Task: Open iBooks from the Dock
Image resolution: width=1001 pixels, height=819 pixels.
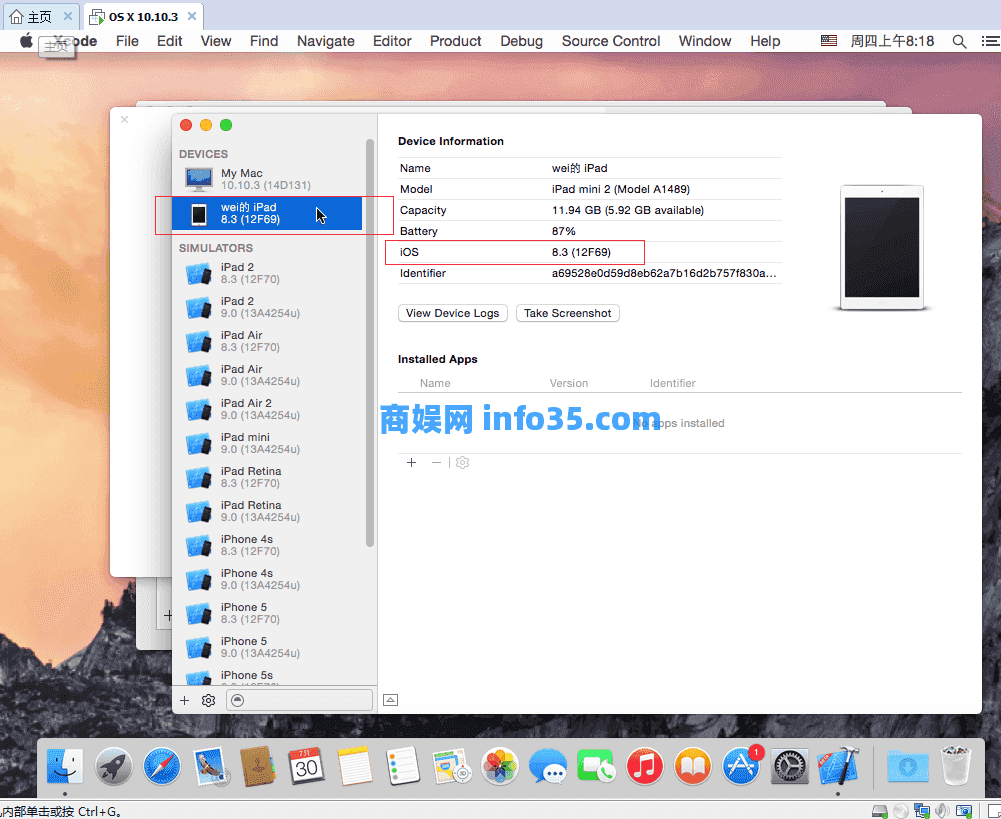Action: 693,766
